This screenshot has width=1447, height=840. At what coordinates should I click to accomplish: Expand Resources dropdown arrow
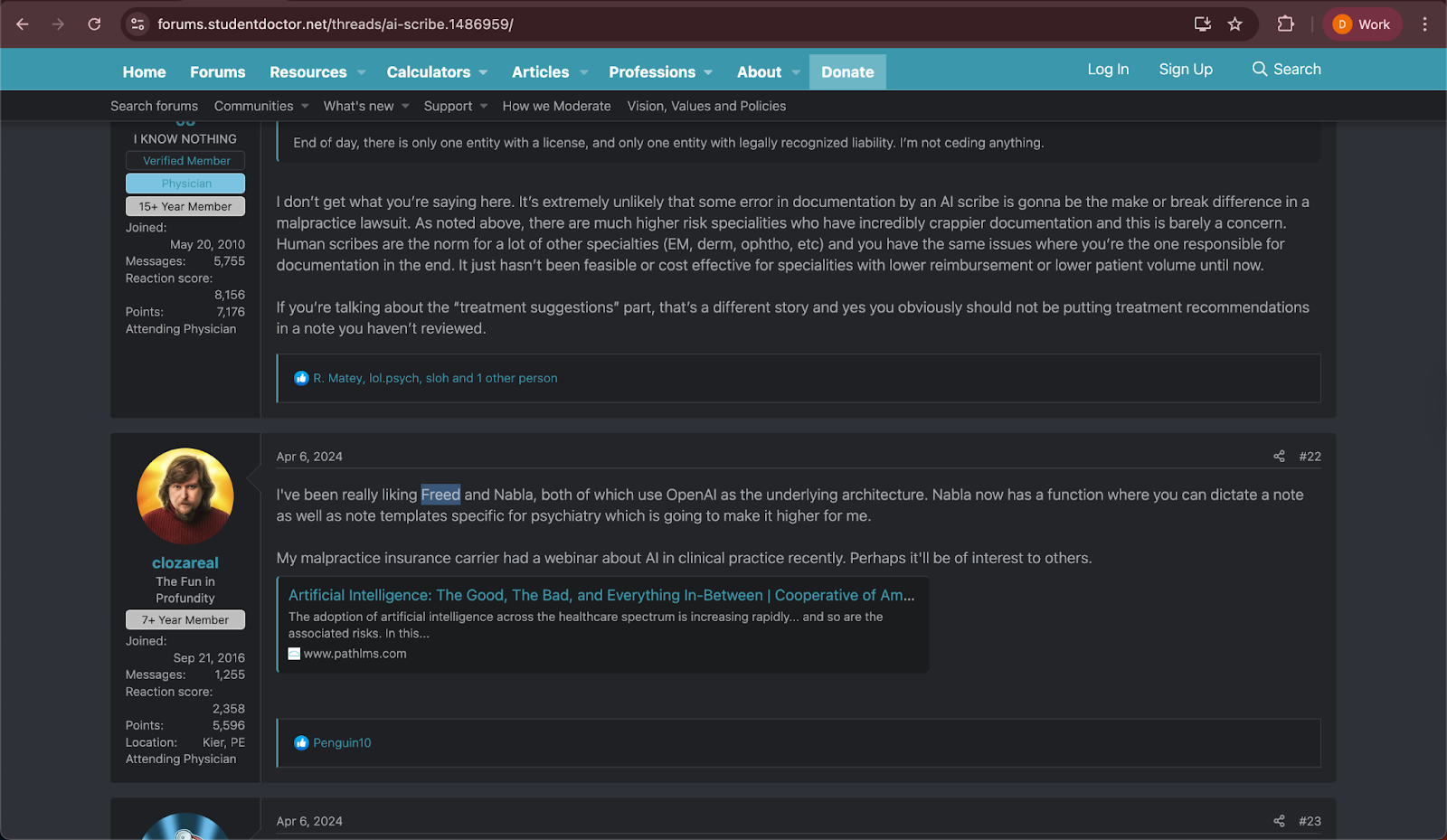tap(362, 72)
